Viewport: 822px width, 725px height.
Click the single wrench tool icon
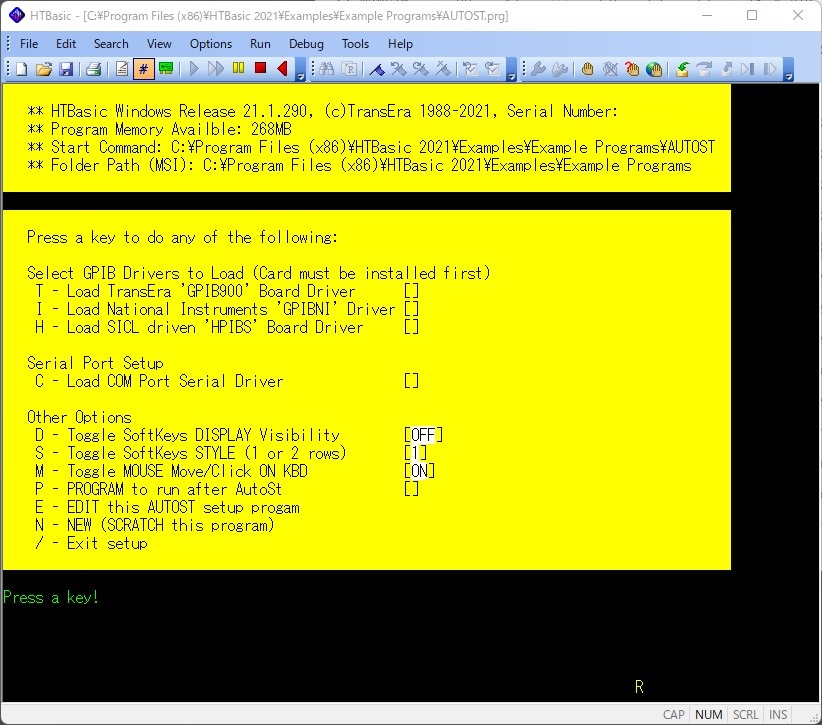538,69
